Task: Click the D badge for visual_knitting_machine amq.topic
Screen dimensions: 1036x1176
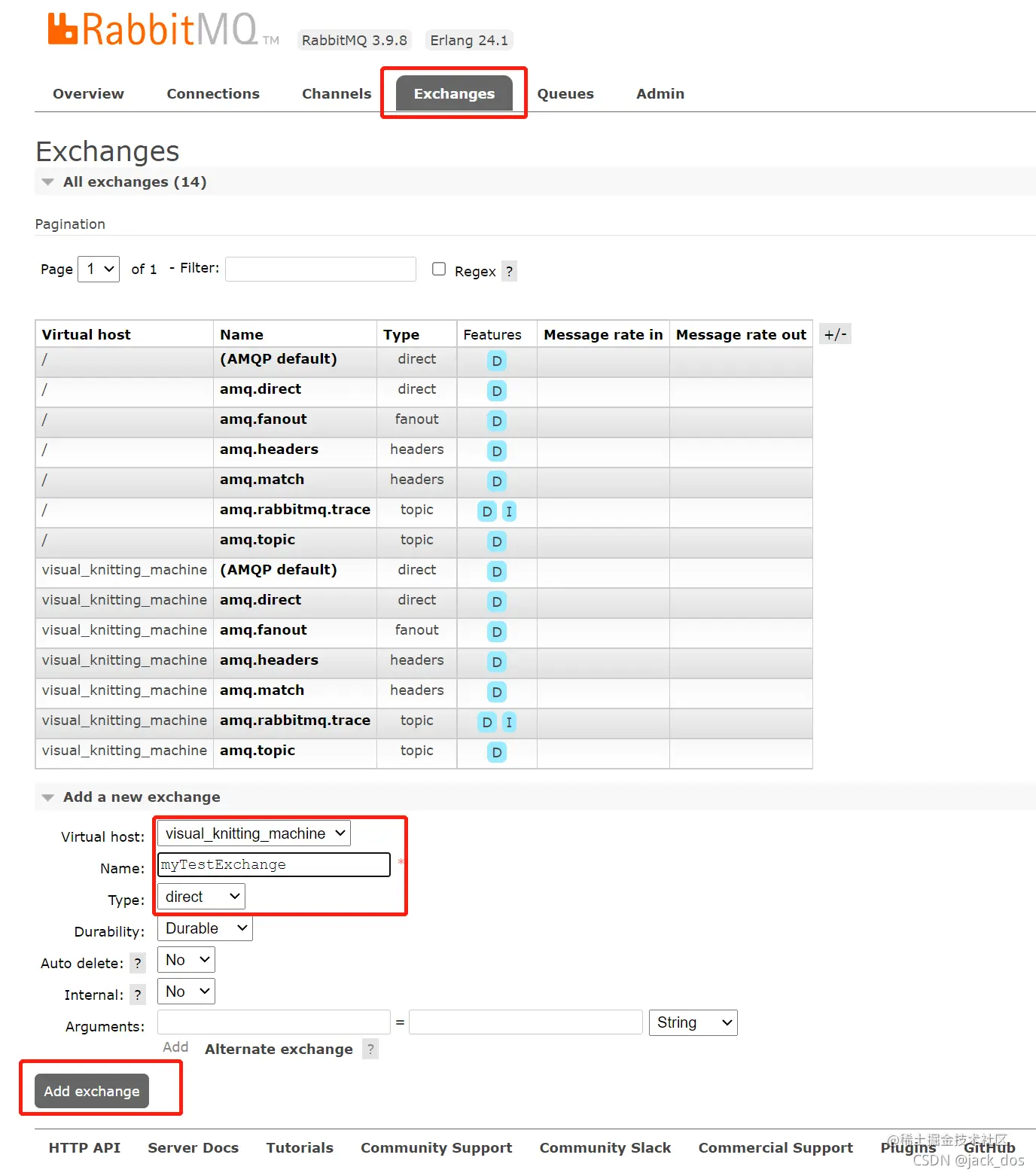Action: click(x=497, y=752)
